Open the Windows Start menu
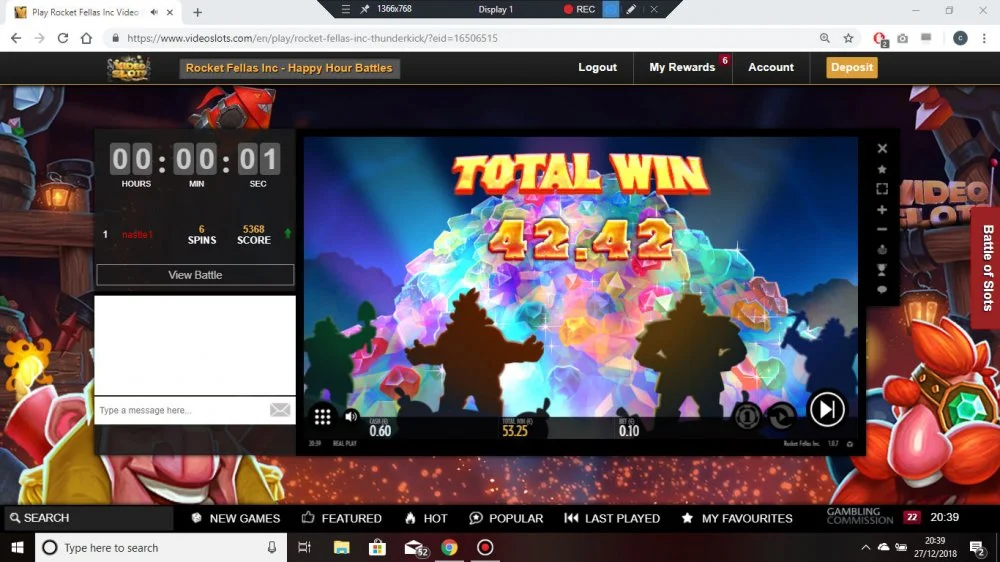Screen dimensions: 1000x562 17,547
